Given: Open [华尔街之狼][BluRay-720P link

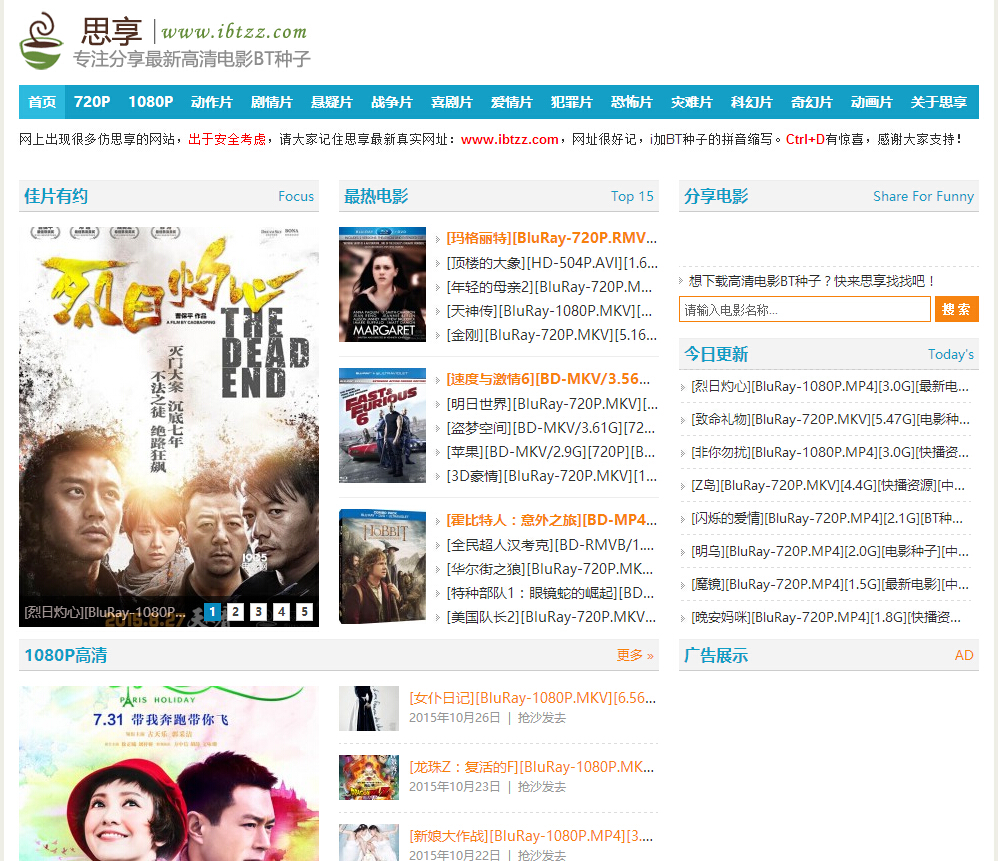Looking at the screenshot, I should tap(549, 569).
